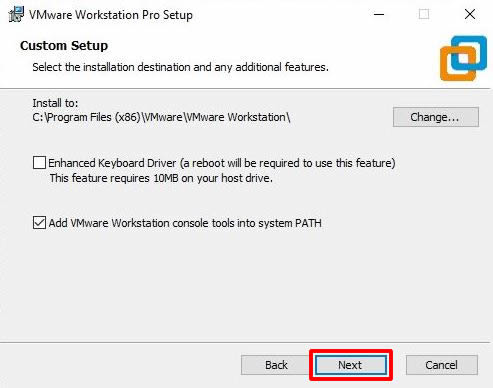
Task: Minimize the setup window
Action: tap(379, 14)
